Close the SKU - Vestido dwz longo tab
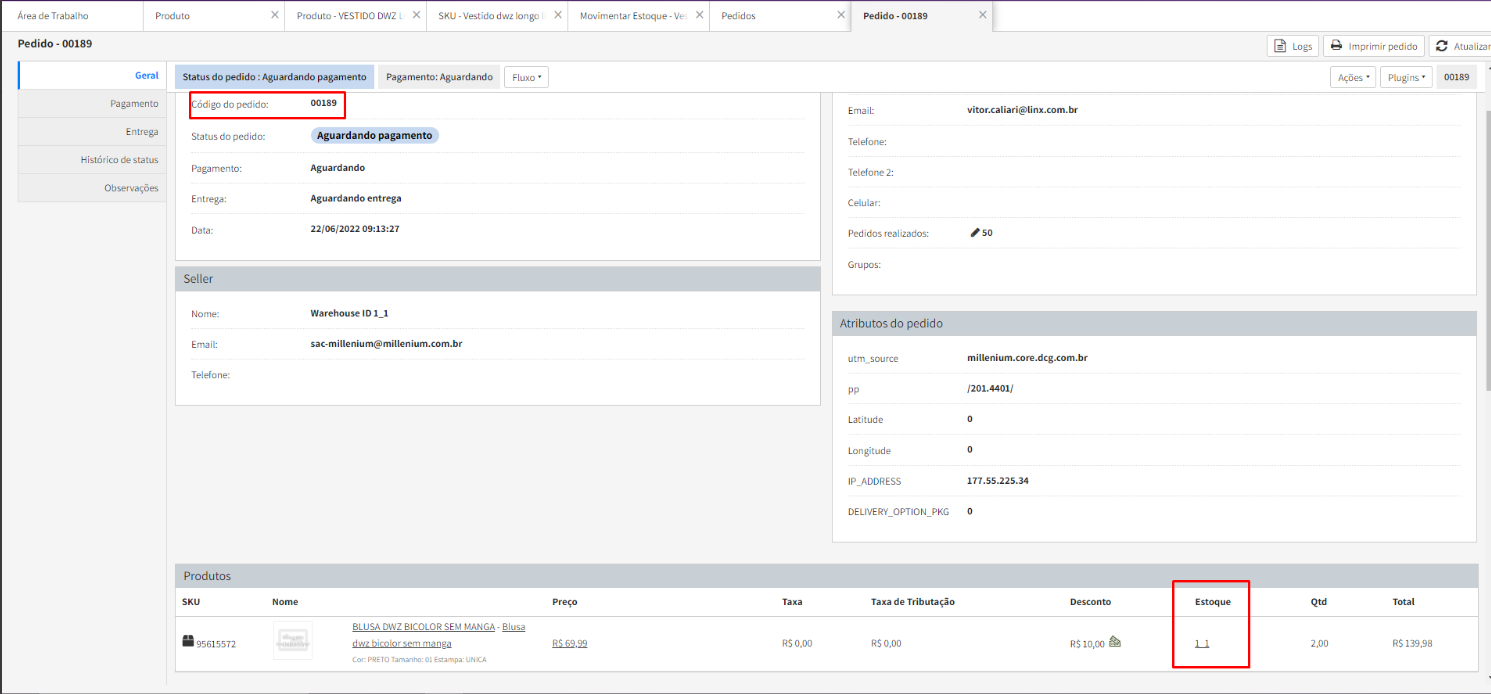Image resolution: width=1491 pixels, height=694 pixels. pos(558,15)
